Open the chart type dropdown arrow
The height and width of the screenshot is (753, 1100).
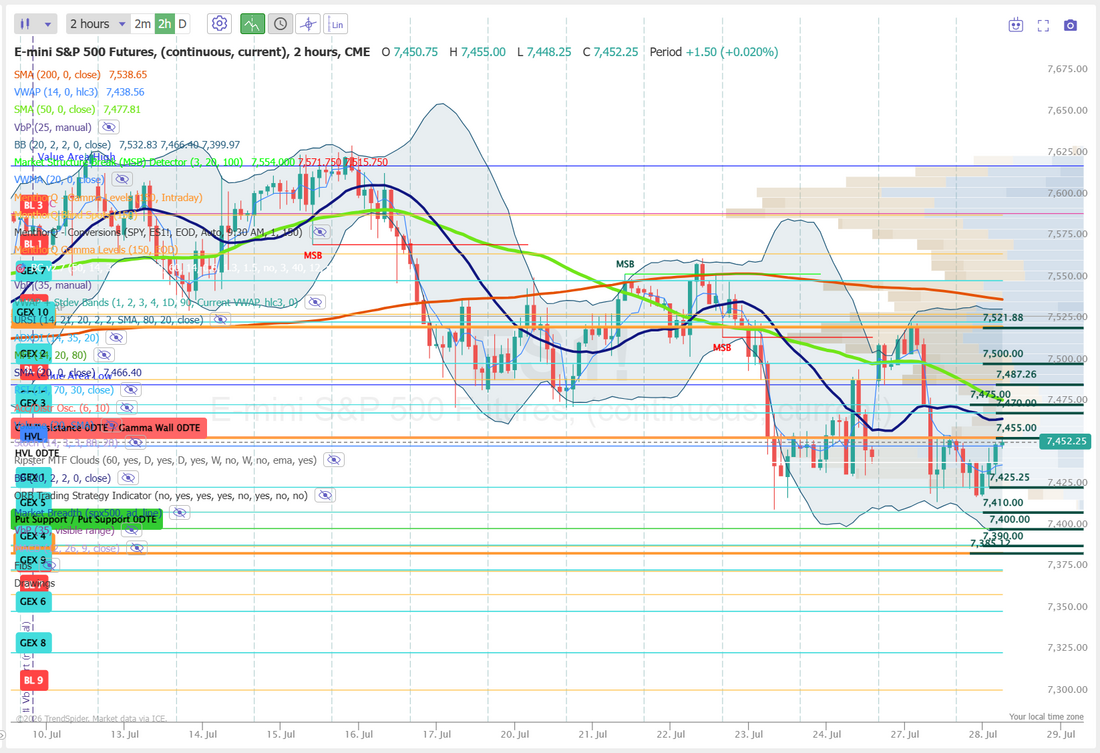(48, 24)
